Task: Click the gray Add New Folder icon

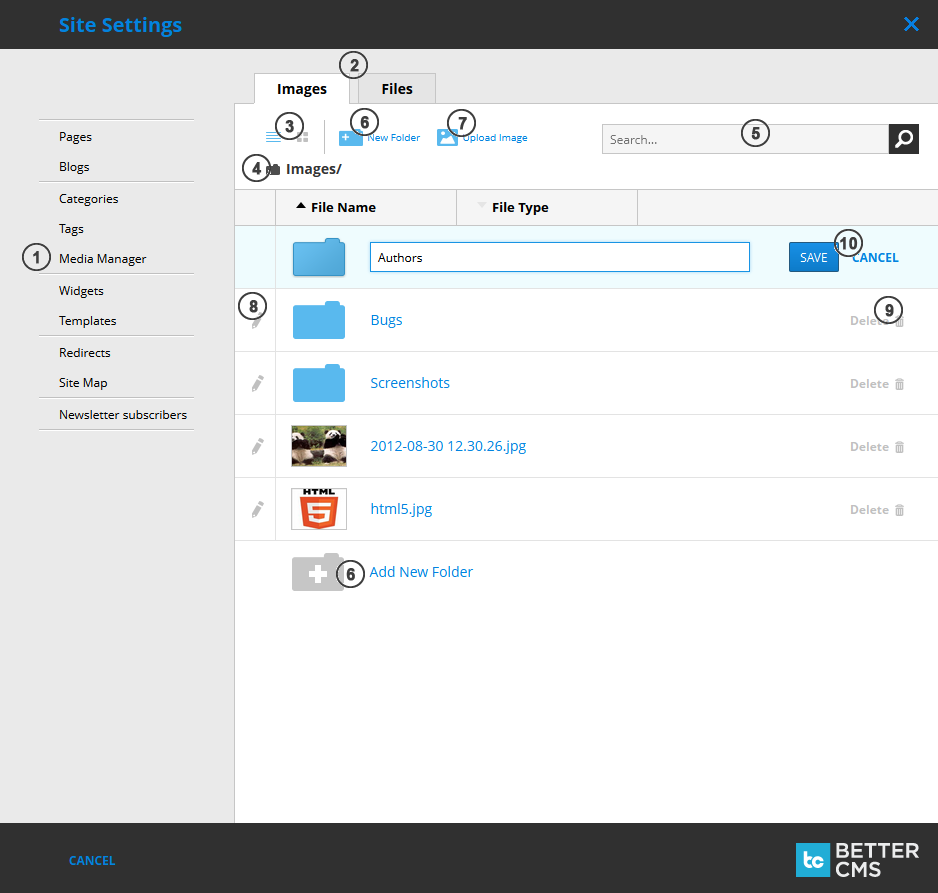Action: [317, 573]
